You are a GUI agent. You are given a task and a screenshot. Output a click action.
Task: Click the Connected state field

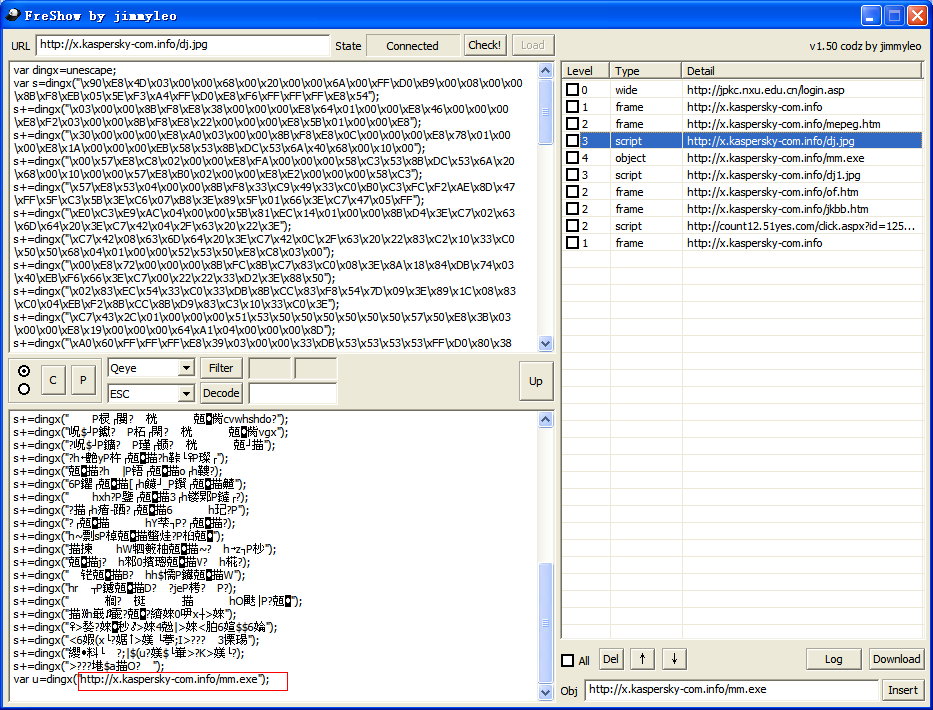pos(412,46)
